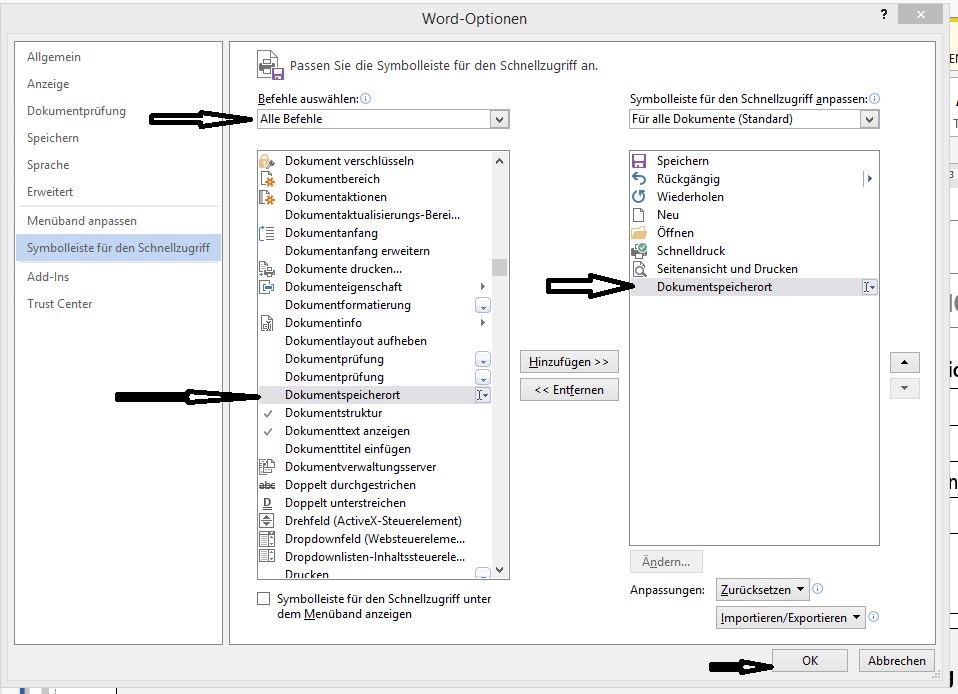Click the << Entfernen button
This screenshot has height=694, width=958.
[569, 390]
